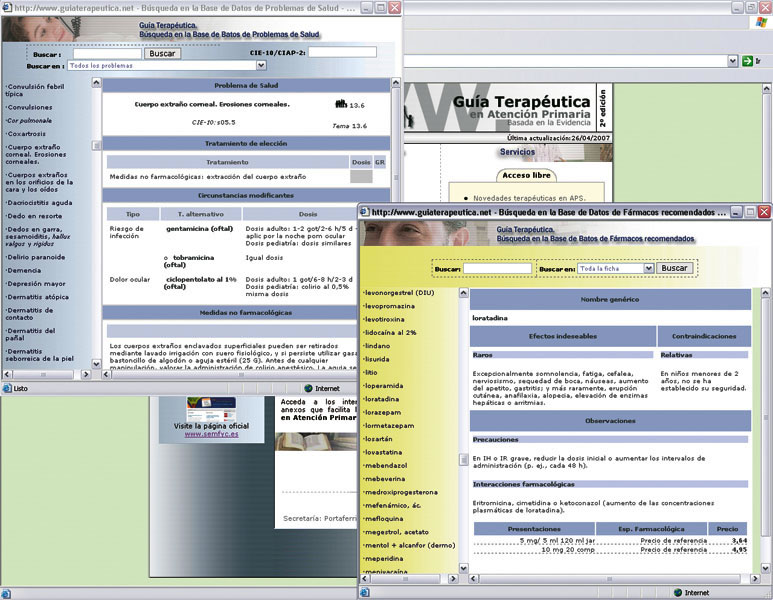Viewport: 773px width, 600px height.
Task: Click the main browser page scrollbar up arrow
Action: [x=767, y=89]
